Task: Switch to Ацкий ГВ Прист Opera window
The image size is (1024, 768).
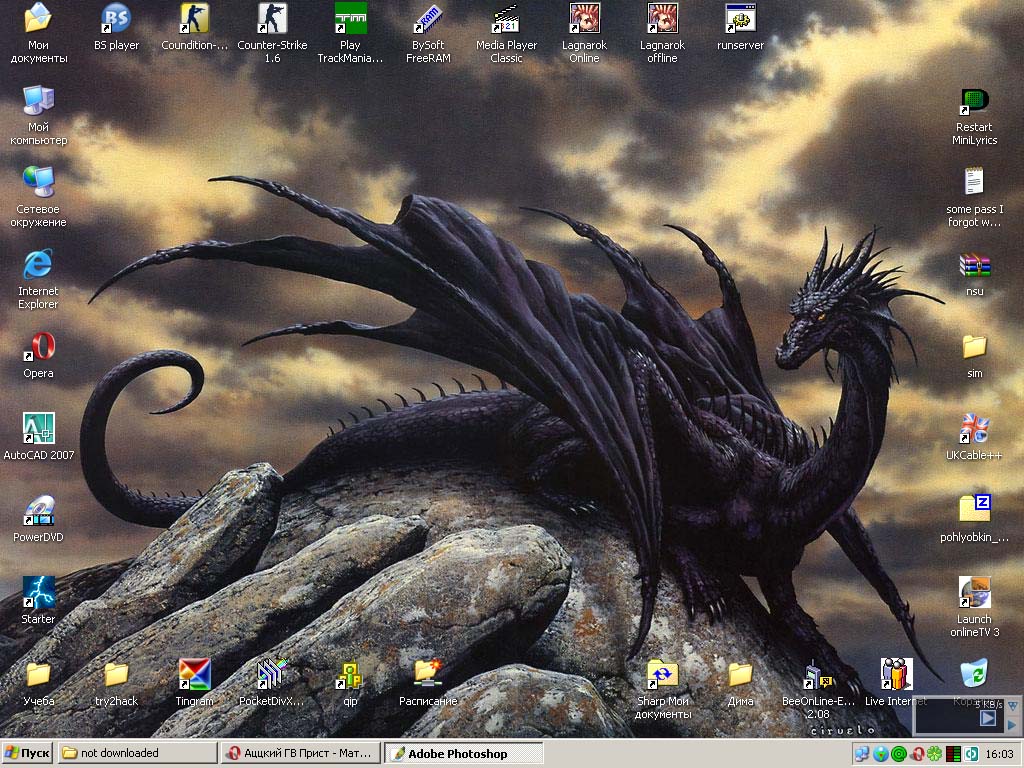Action: tap(301, 753)
